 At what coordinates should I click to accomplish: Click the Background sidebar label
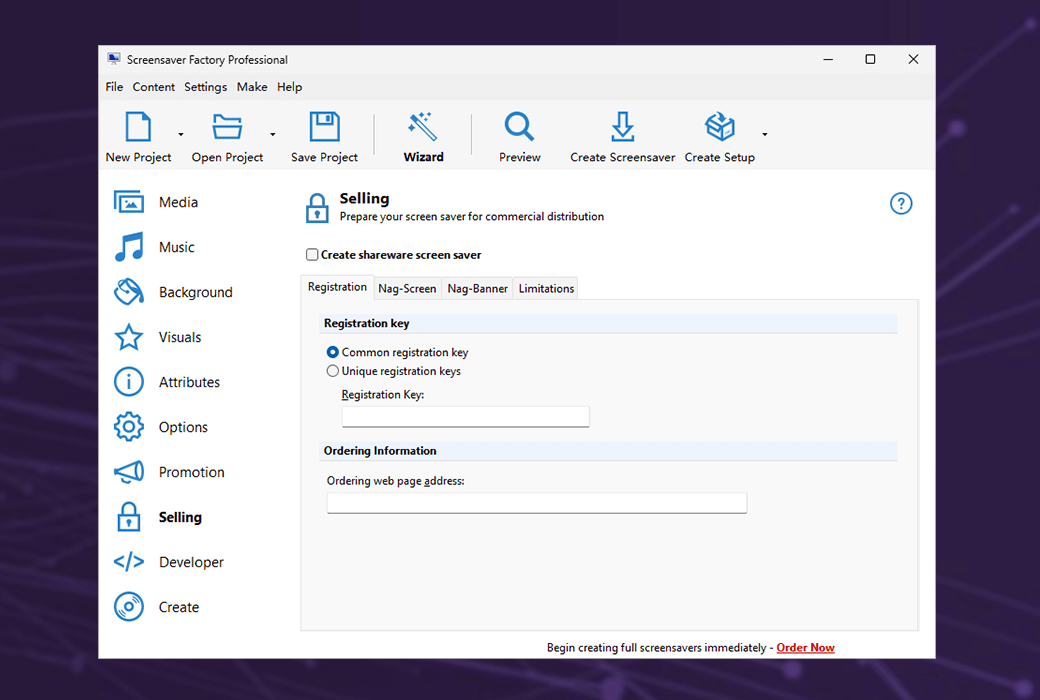point(196,293)
